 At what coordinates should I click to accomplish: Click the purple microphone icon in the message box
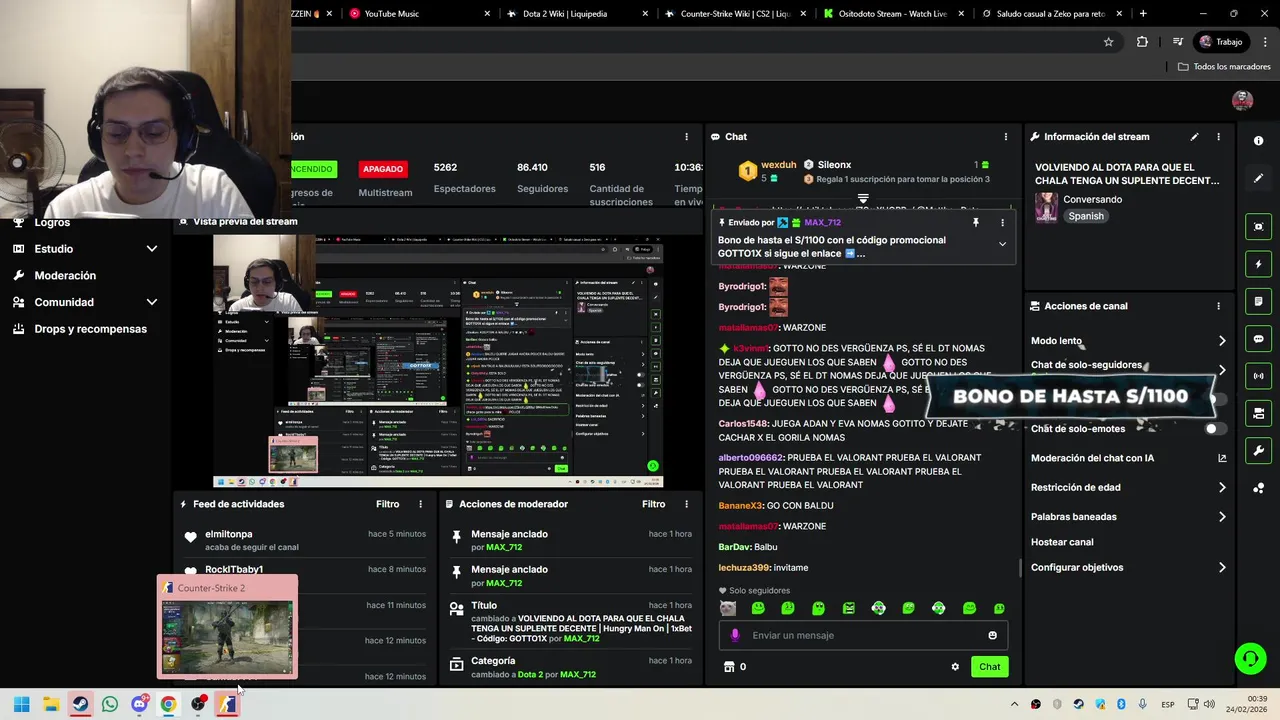click(x=735, y=635)
